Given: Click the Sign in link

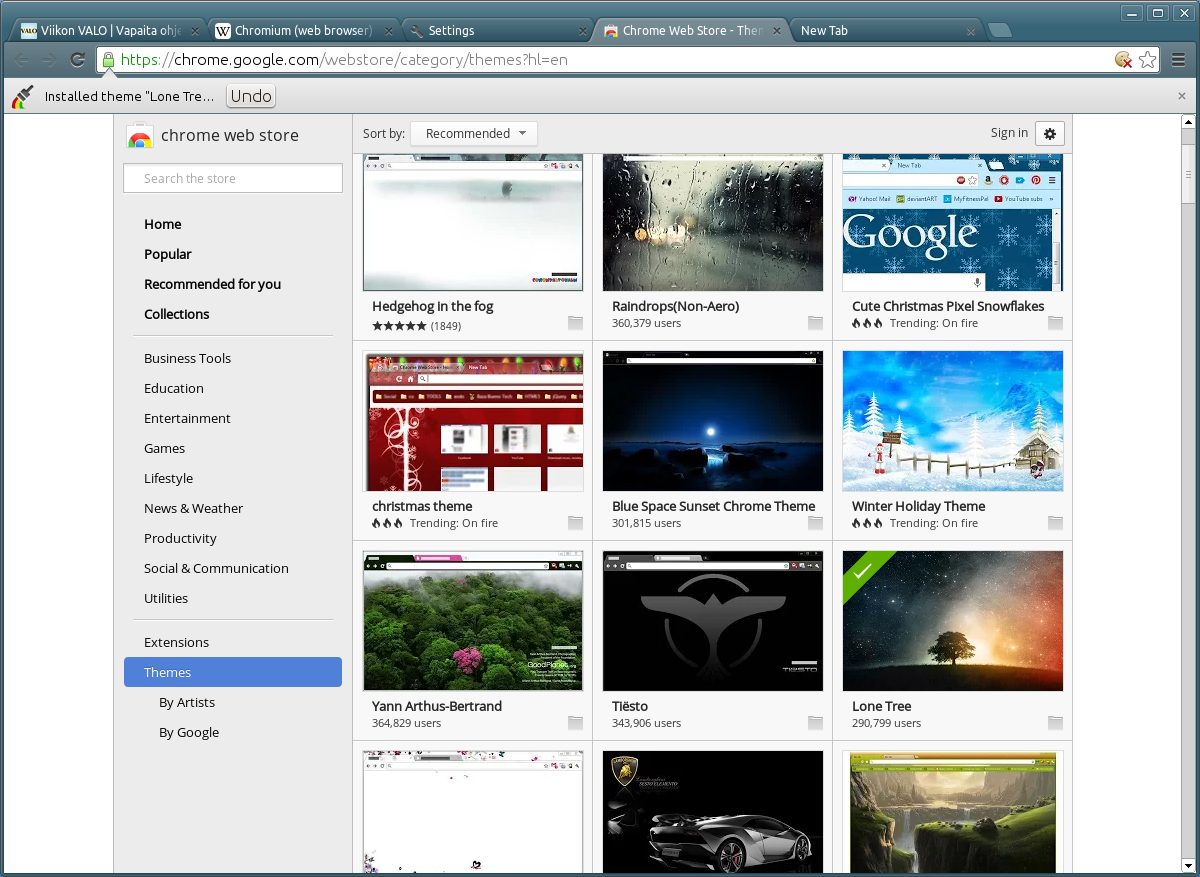Looking at the screenshot, I should click(1009, 133).
